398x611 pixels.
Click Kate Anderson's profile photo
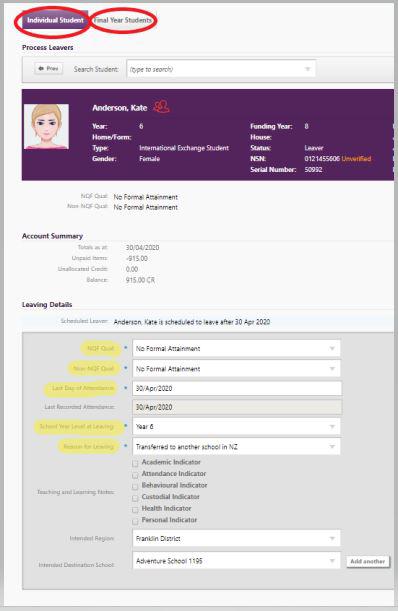[x=46, y=127]
